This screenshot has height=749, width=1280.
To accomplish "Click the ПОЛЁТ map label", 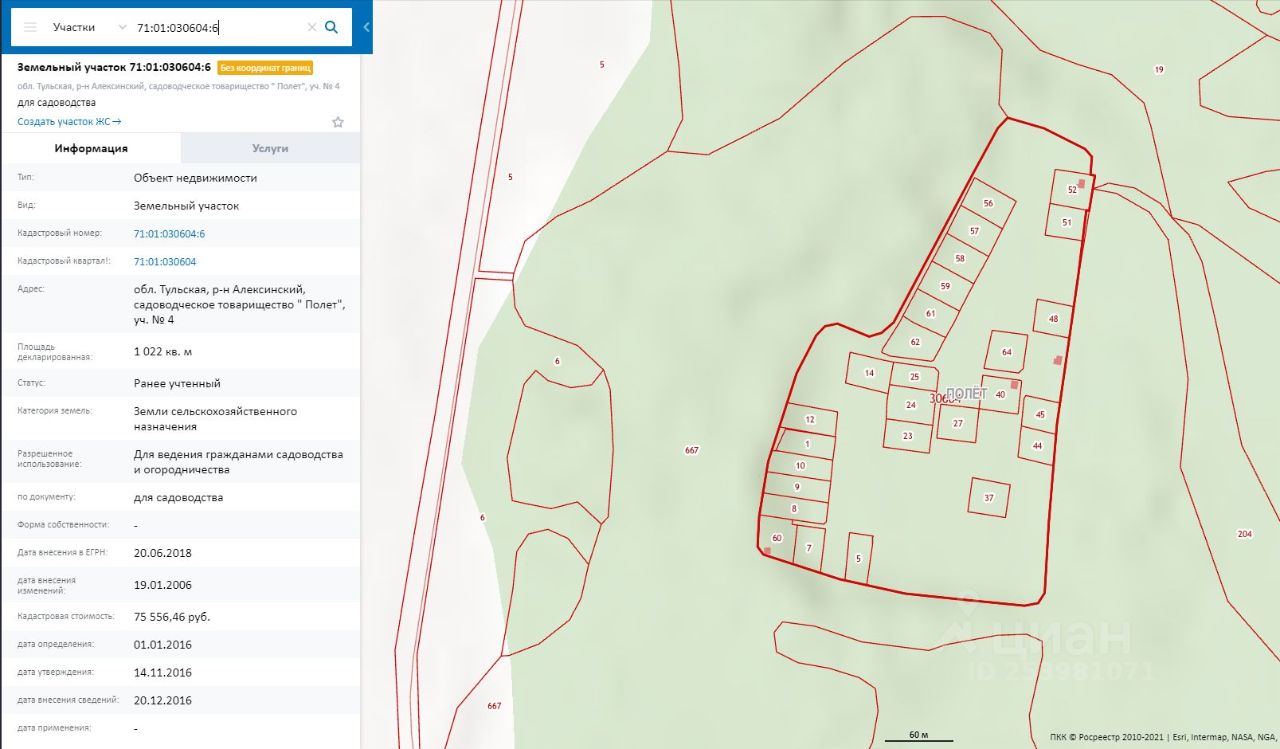I will tap(965, 394).
